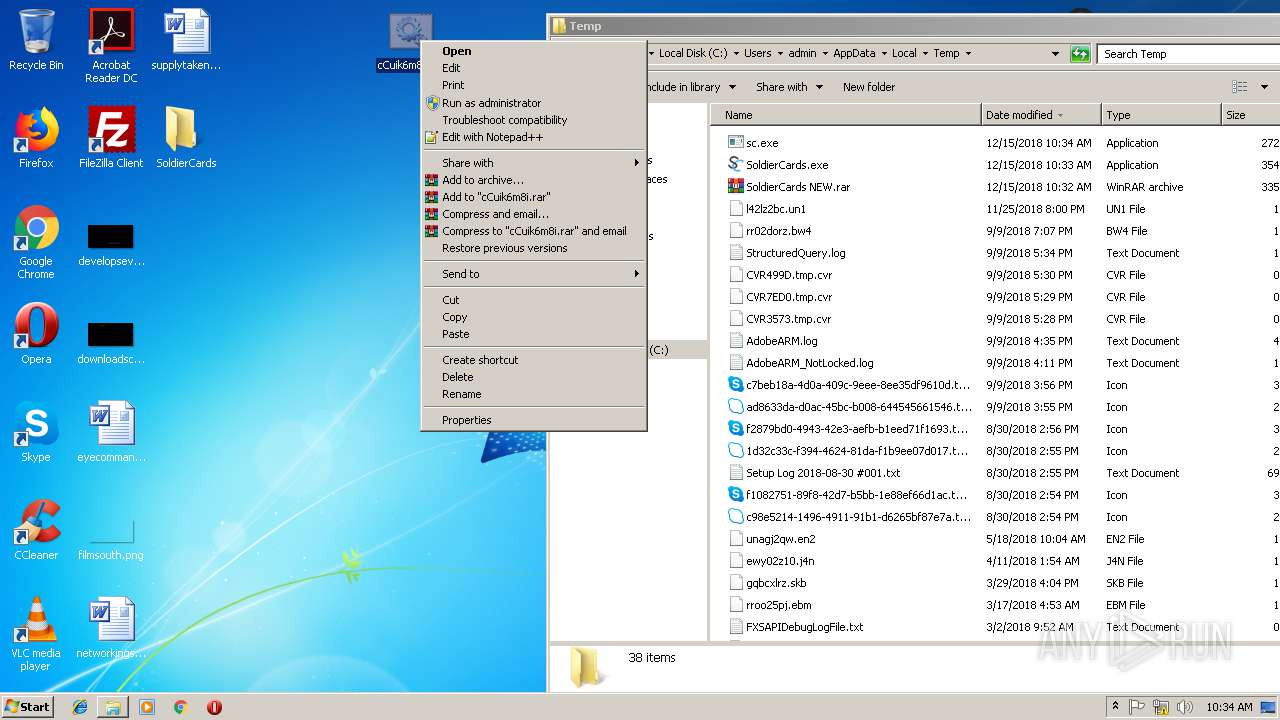The height and width of the screenshot is (720, 1280).
Task: Expand the Share with submenu in context menu
Action: coord(533,163)
